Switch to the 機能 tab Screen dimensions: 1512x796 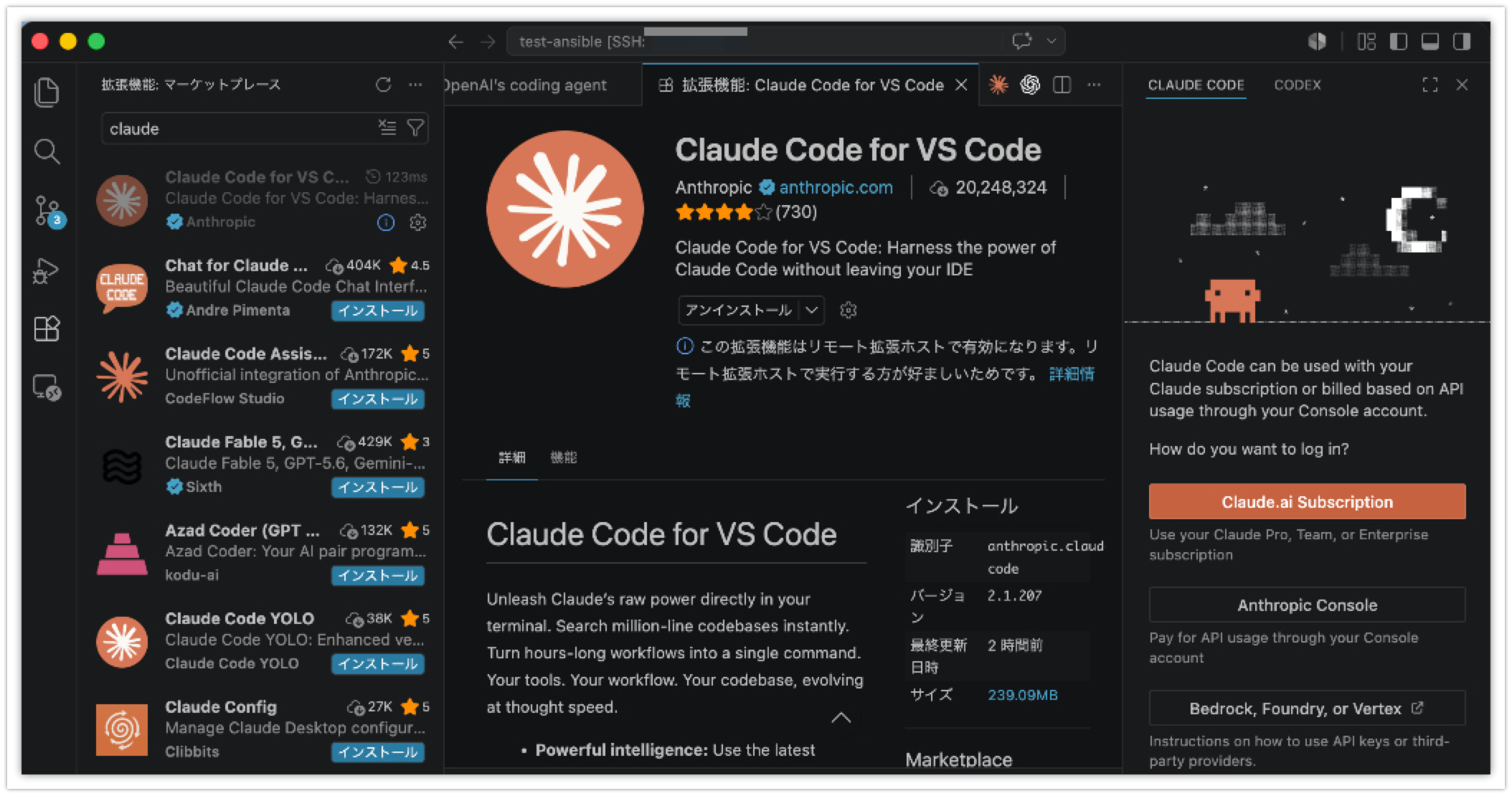point(564,458)
